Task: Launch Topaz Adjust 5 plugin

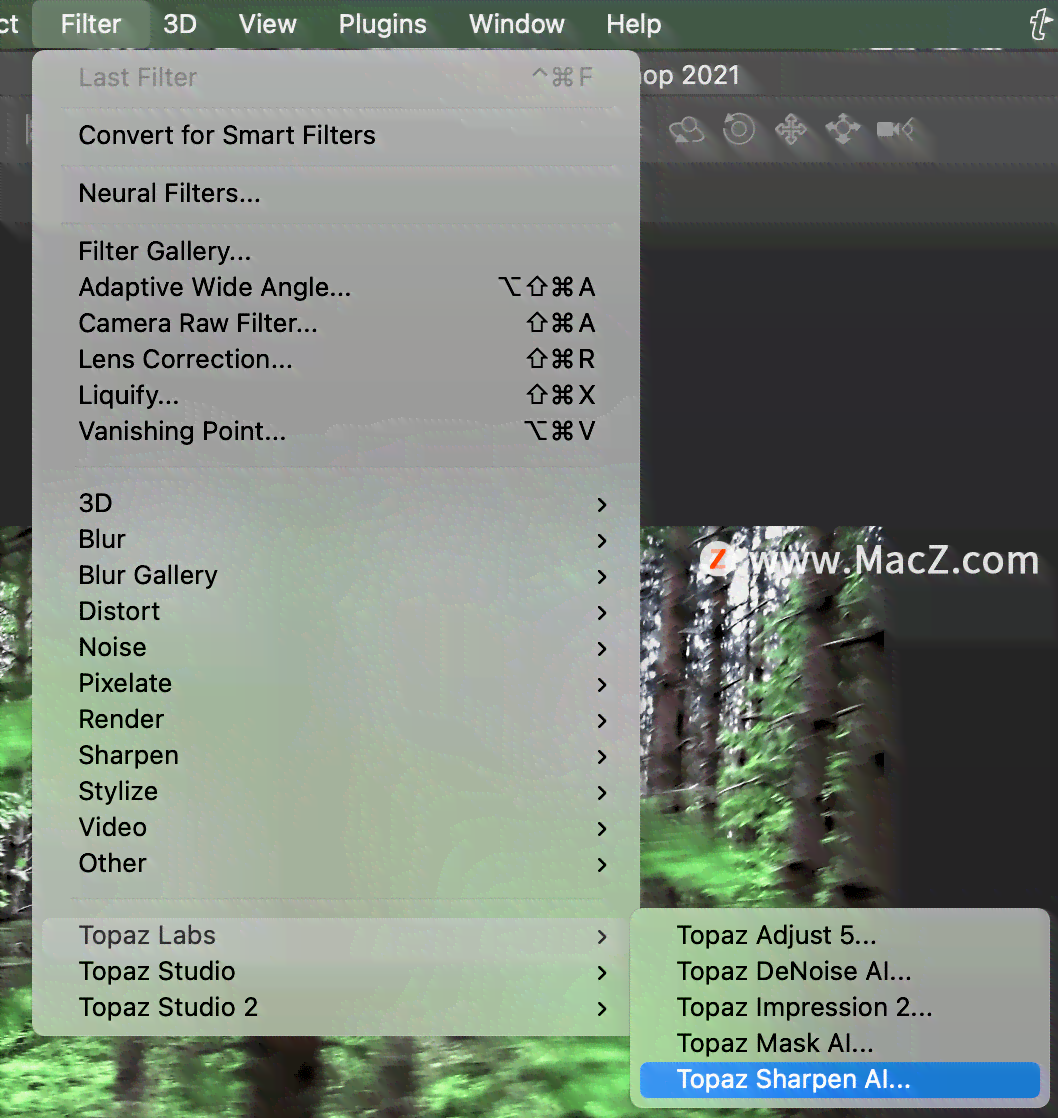Action: (840, 935)
